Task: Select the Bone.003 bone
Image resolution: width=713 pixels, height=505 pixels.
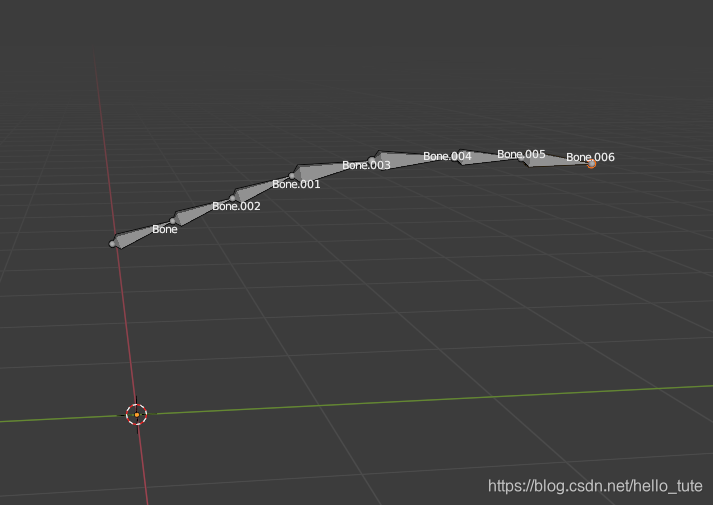Action: pos(330,170)
